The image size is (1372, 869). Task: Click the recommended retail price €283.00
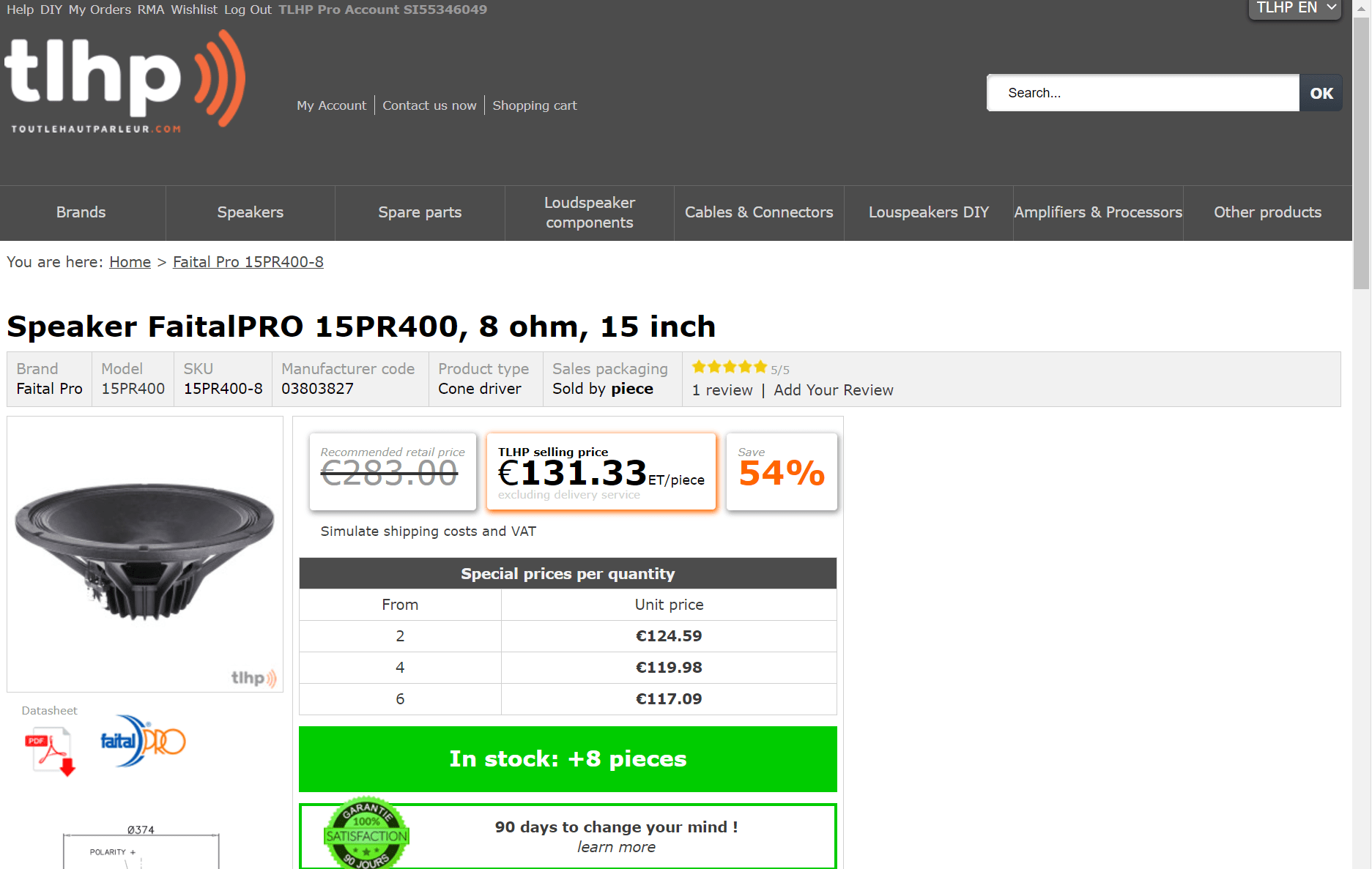[393, 472]
